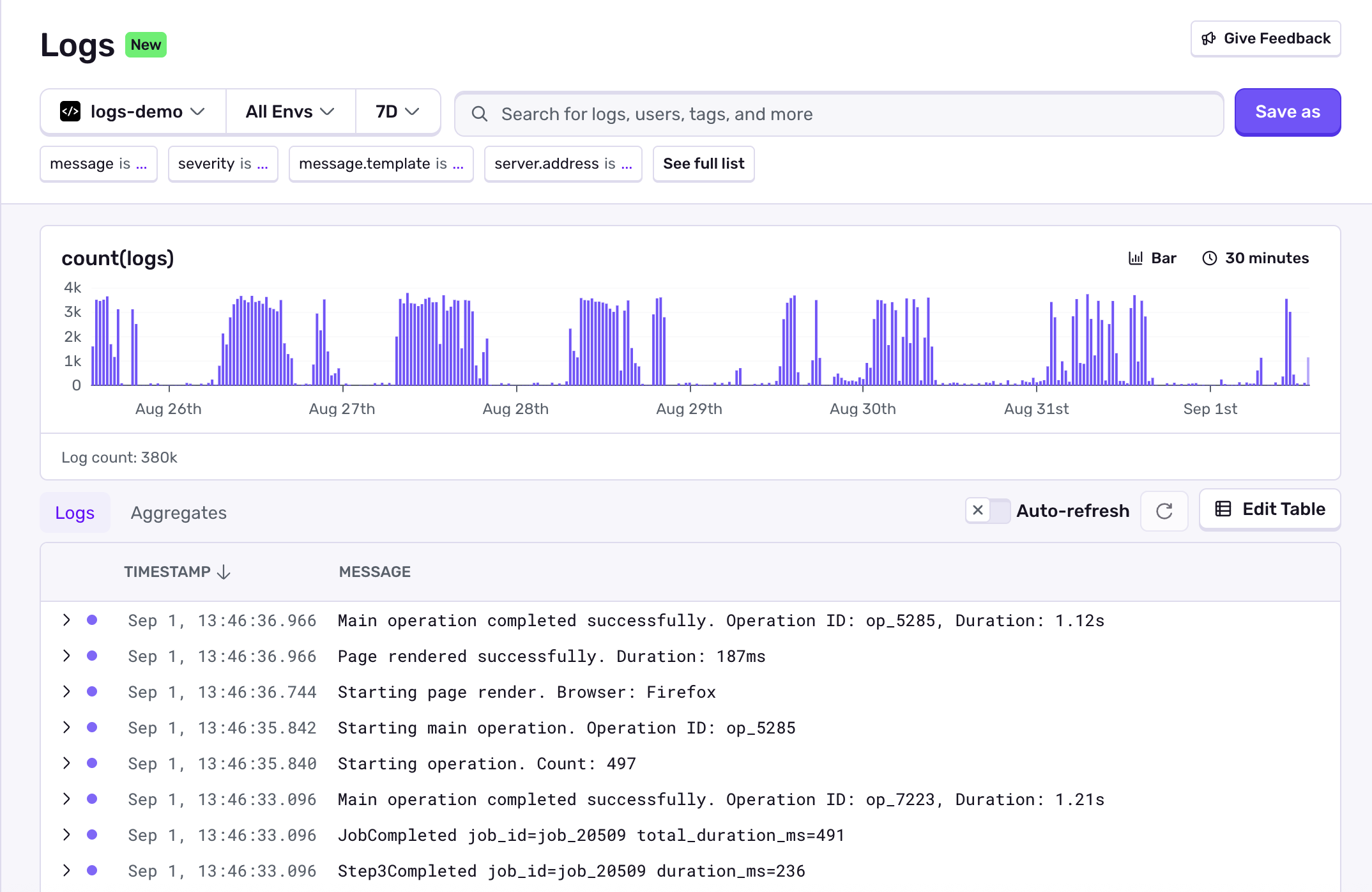Click message 'Step3Completed job_id=job_20509 duration_ms=236'
The width and height of the screenshot is (1372, 892).
pyautogui.click(x=571, y=871)
